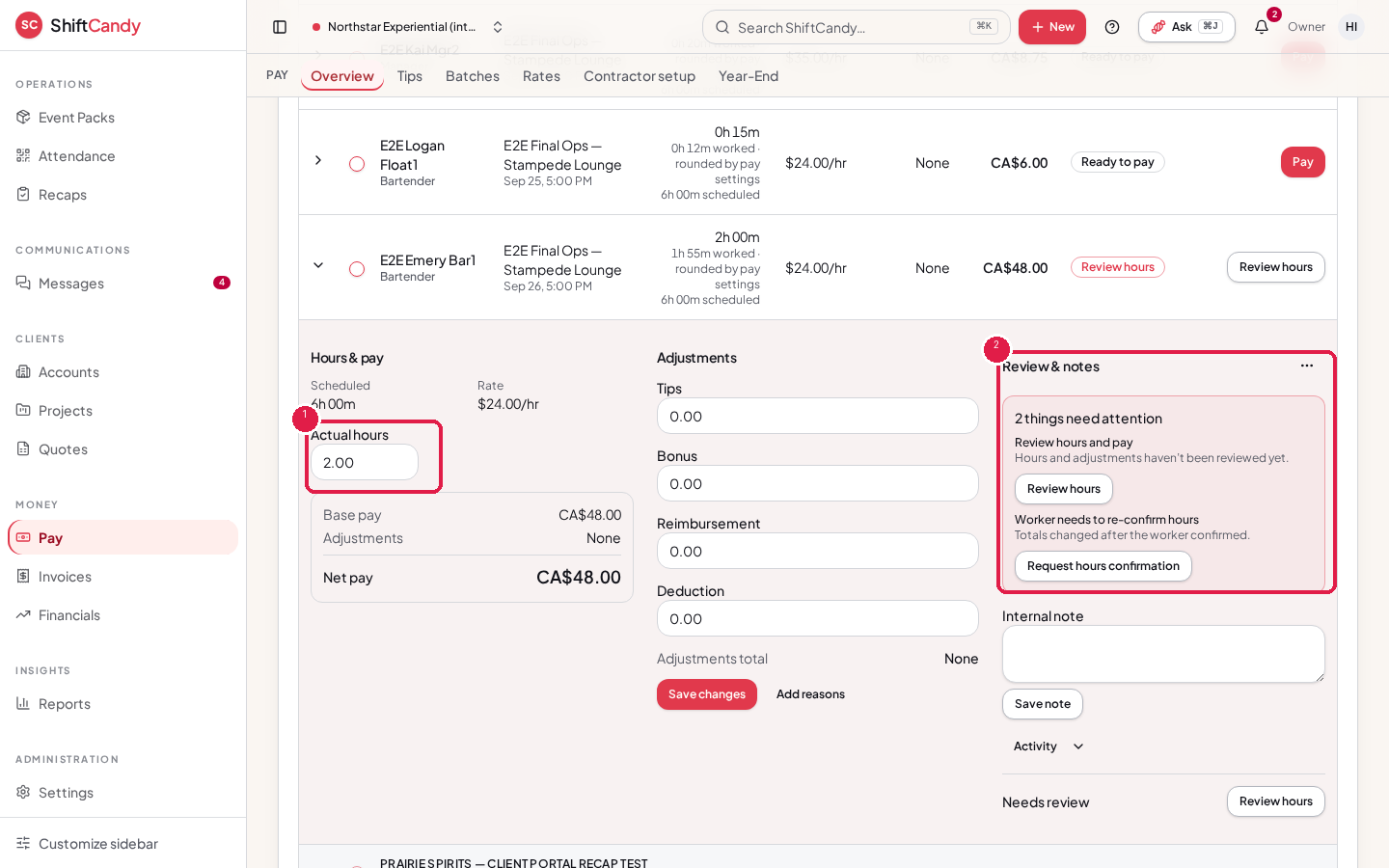1389x868 pixels.
Task: Click Save changes button
Action: click(x=707, y=694)
